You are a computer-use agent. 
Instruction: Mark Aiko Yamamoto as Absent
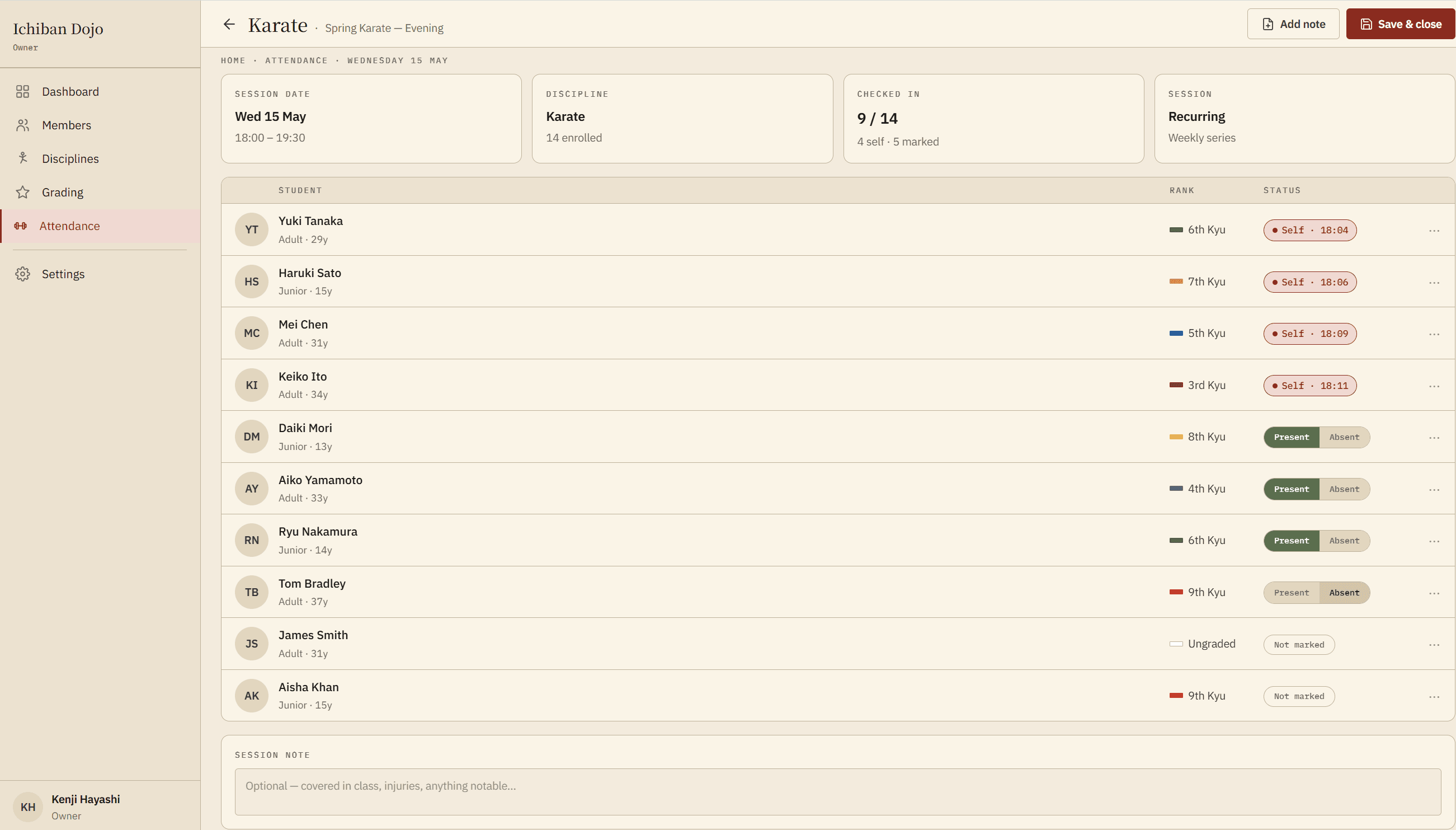pyautogui.click(x=1344, y=489)
